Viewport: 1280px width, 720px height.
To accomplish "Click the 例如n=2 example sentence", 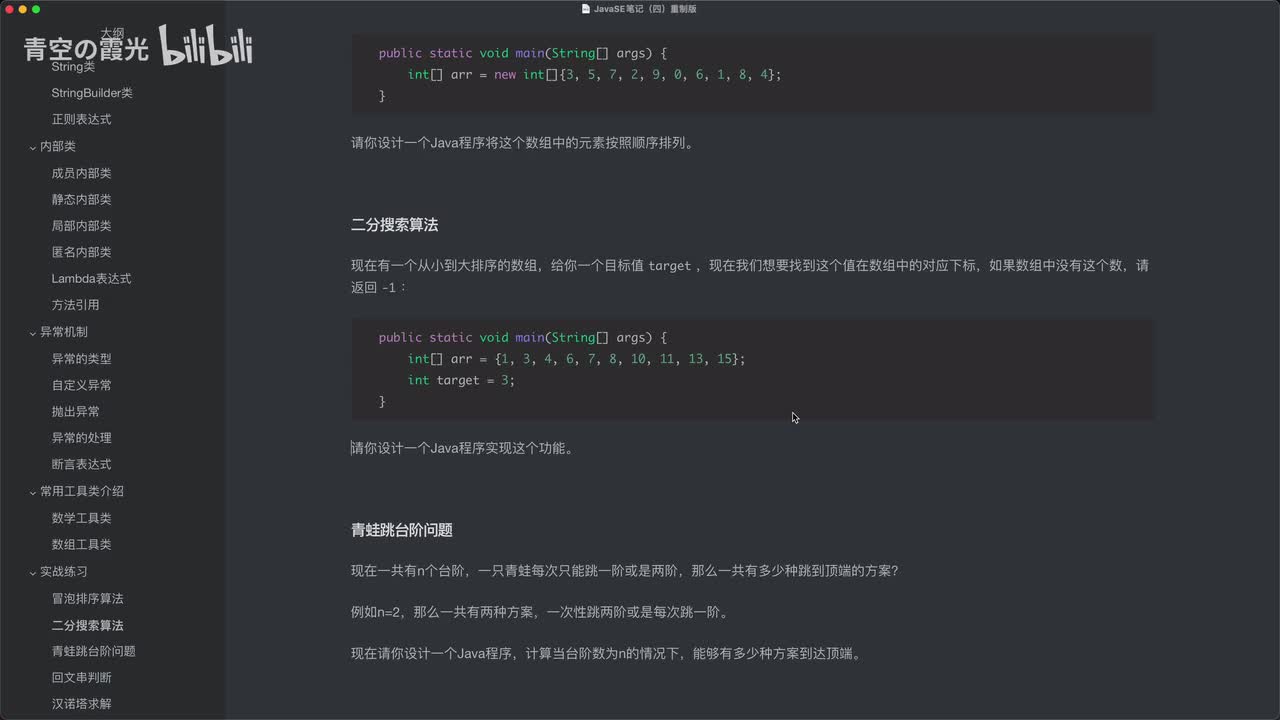I will coord(540,612).
